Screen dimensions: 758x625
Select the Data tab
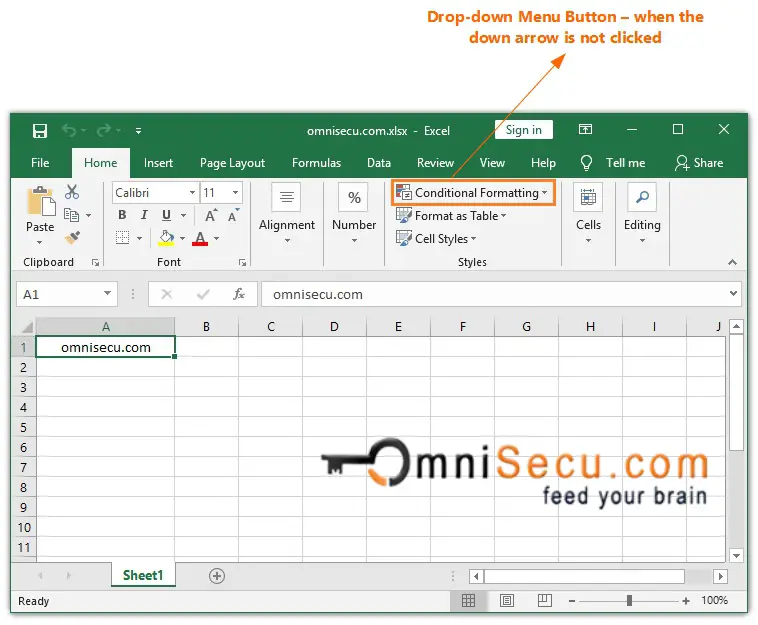(x=379, y=163)
